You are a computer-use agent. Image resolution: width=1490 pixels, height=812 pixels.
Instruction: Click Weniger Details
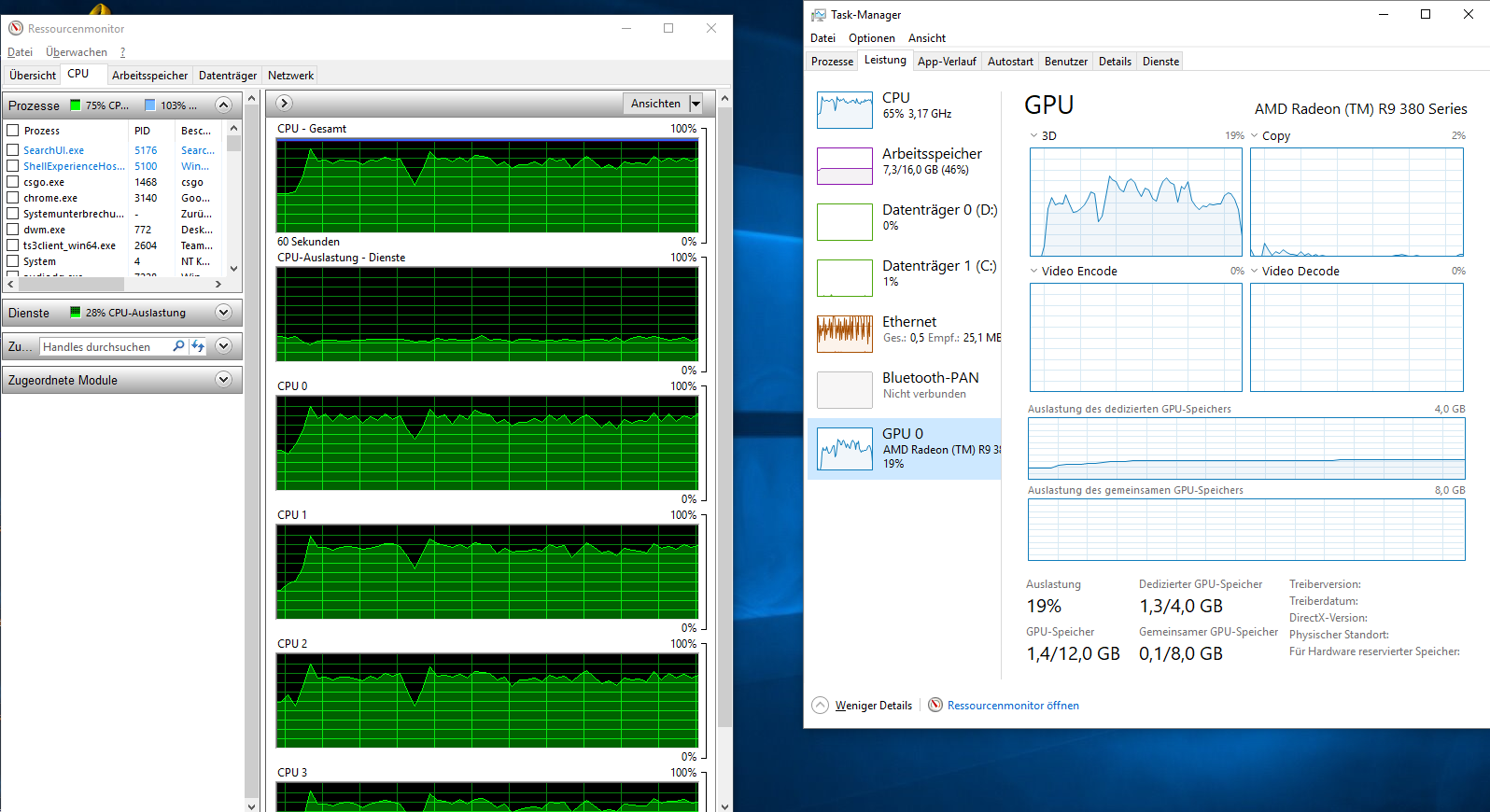(x=873, y=706)
